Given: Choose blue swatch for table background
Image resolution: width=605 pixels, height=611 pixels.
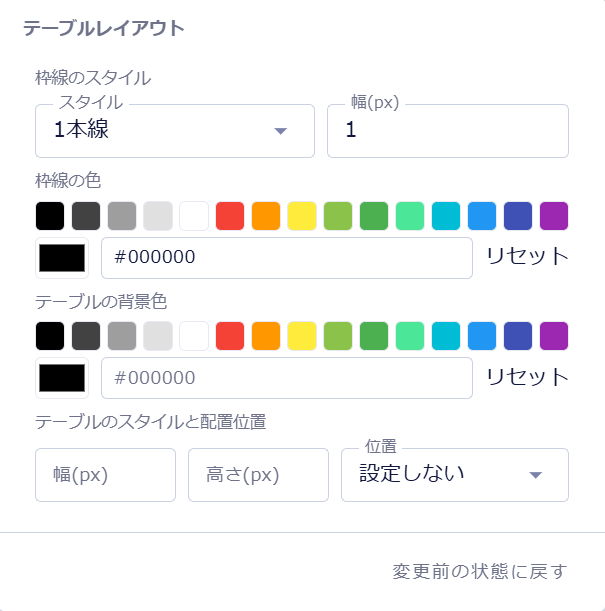Looking at the screenshot, I should (x=482, y=336).
